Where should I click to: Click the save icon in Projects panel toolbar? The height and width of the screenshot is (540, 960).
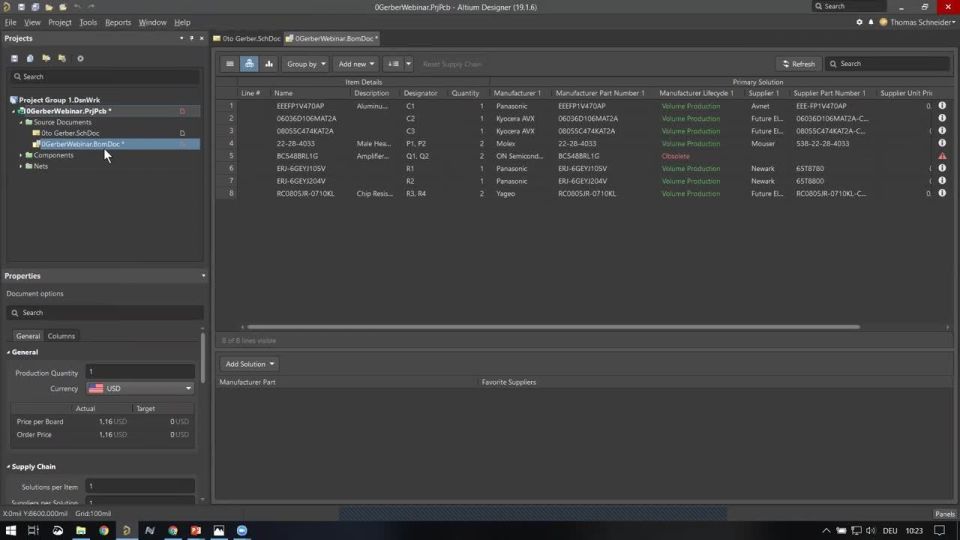[x=14, y=58]
